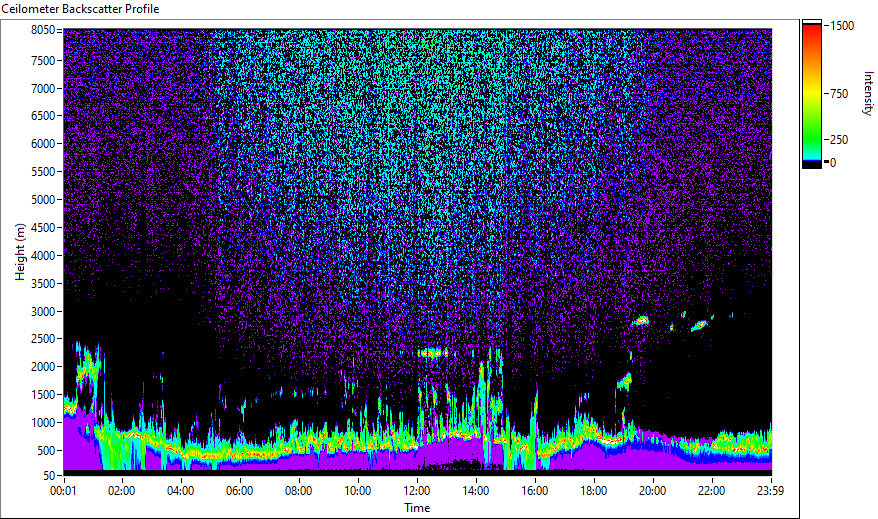Click the 50 height axis label

(x=49, y=475)
